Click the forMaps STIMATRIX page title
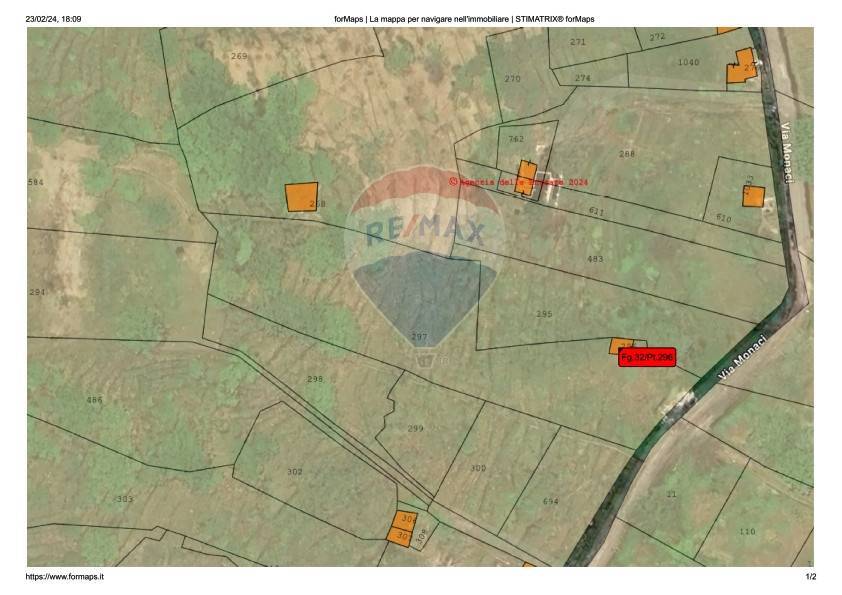 (464, 19)
